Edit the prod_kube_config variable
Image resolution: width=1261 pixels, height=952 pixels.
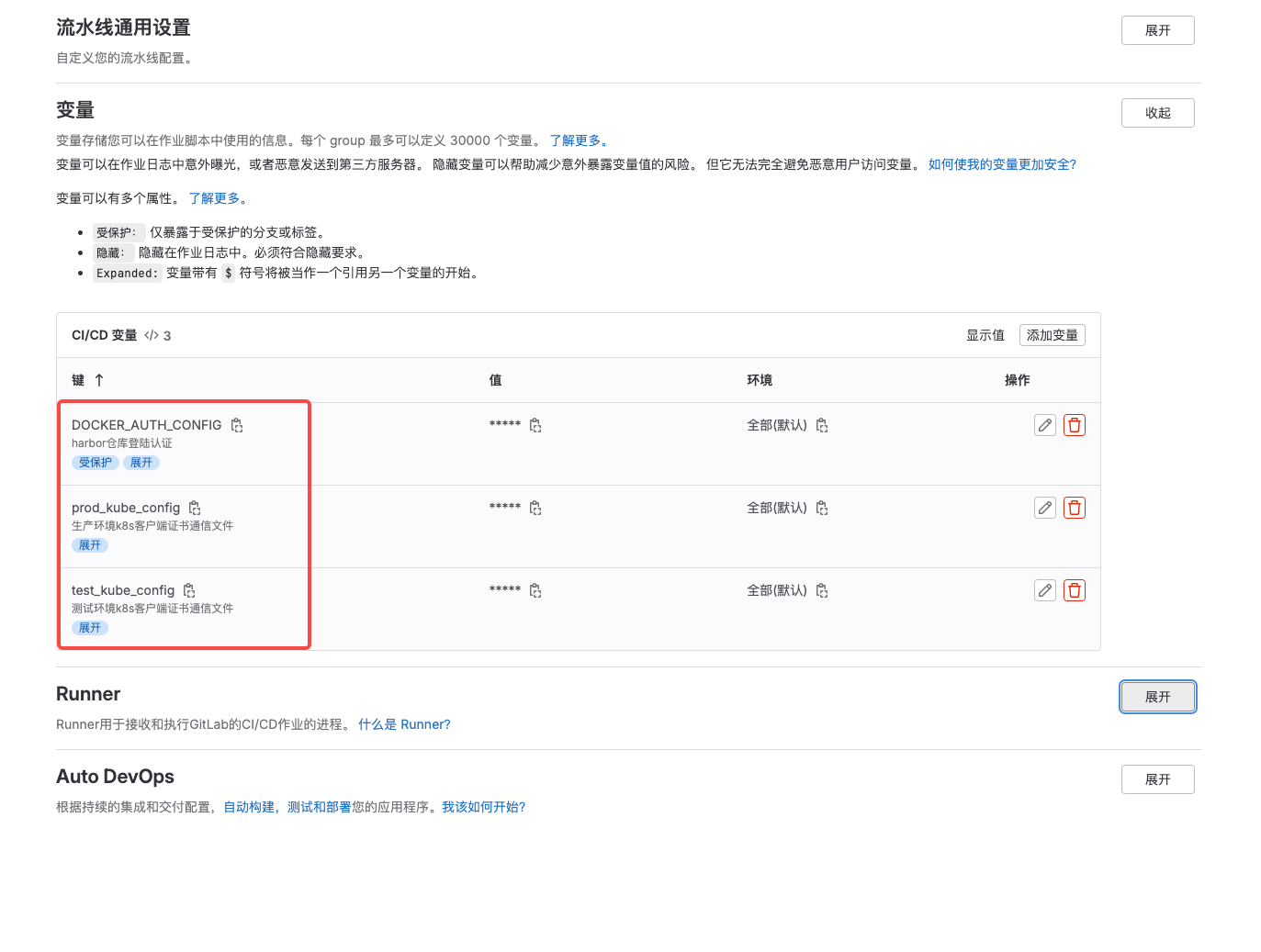1044,508
